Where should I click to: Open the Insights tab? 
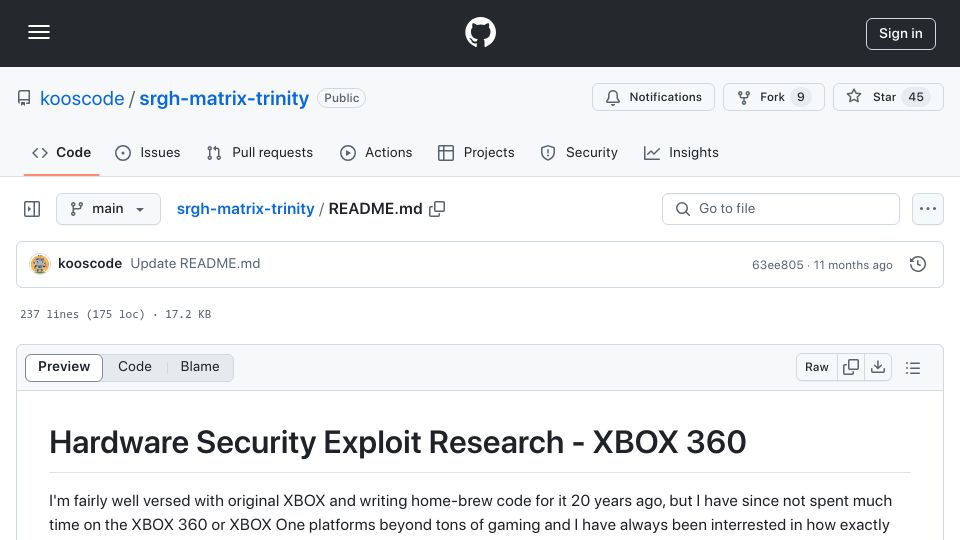coord(681,152)
